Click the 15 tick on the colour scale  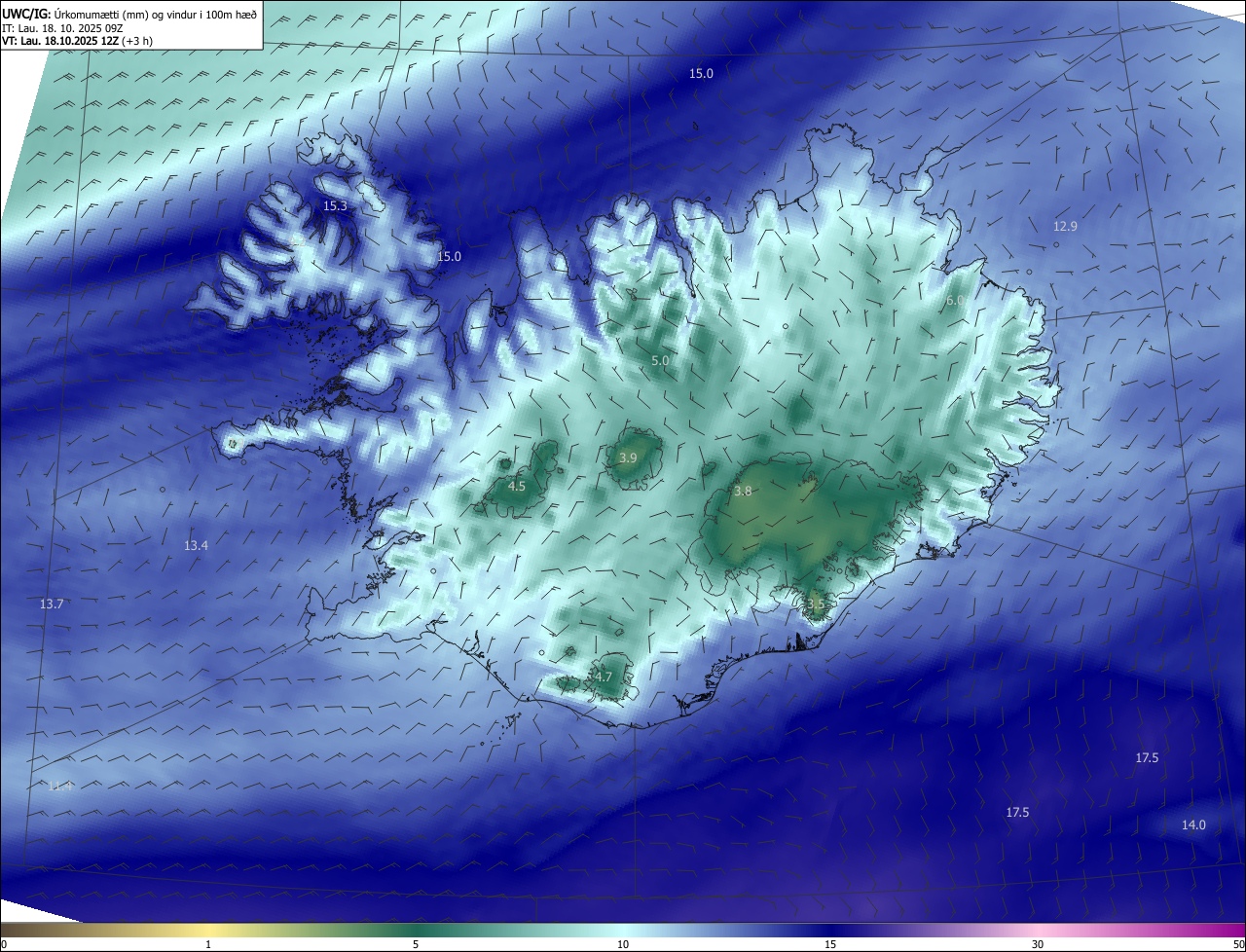pos(830,945)
